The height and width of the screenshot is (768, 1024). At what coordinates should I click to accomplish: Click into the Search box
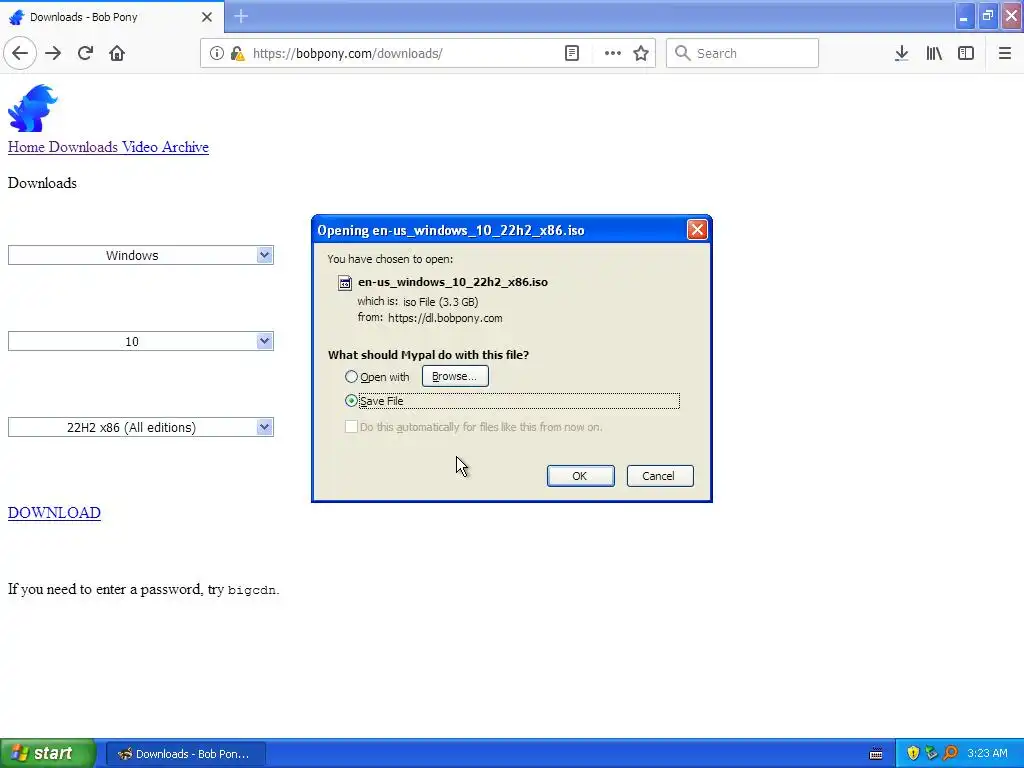(742, 53)
